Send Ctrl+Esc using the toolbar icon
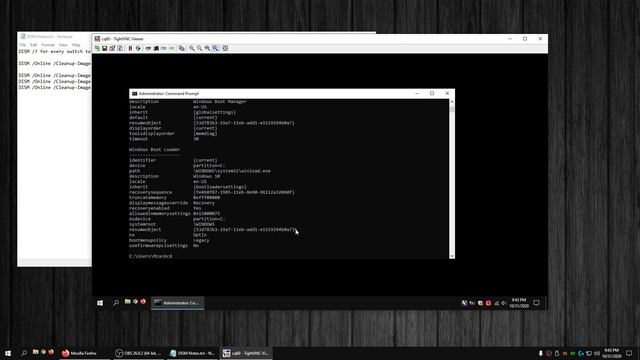 156,48
